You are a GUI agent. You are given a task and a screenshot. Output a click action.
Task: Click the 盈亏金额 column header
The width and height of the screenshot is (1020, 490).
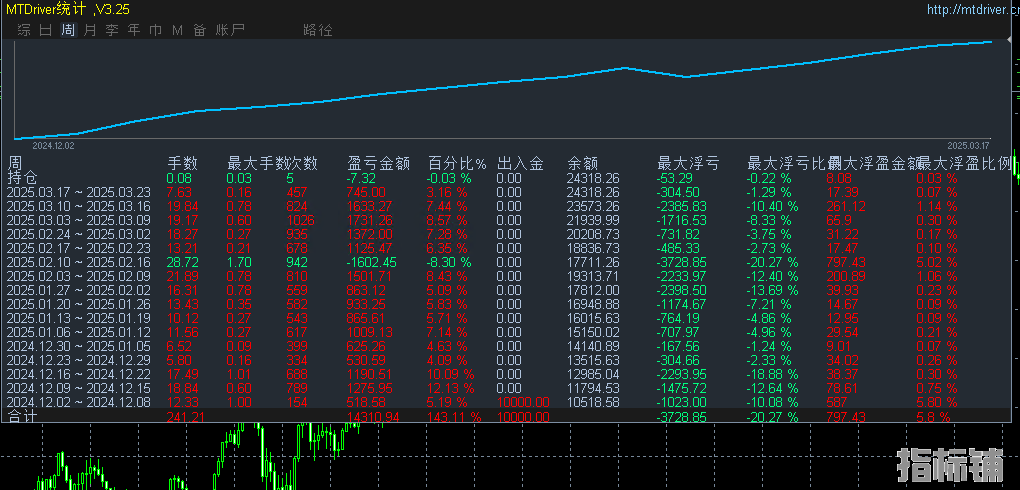(x=379, y=163)
